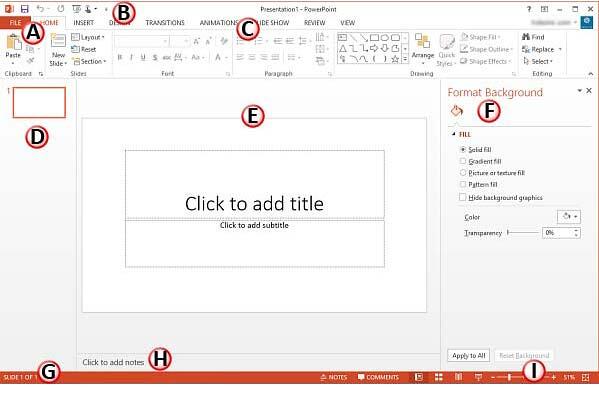Click Increase Font Size icon
Image resolution: width=599 pixels, height=397 pixels.
(196, 41)
